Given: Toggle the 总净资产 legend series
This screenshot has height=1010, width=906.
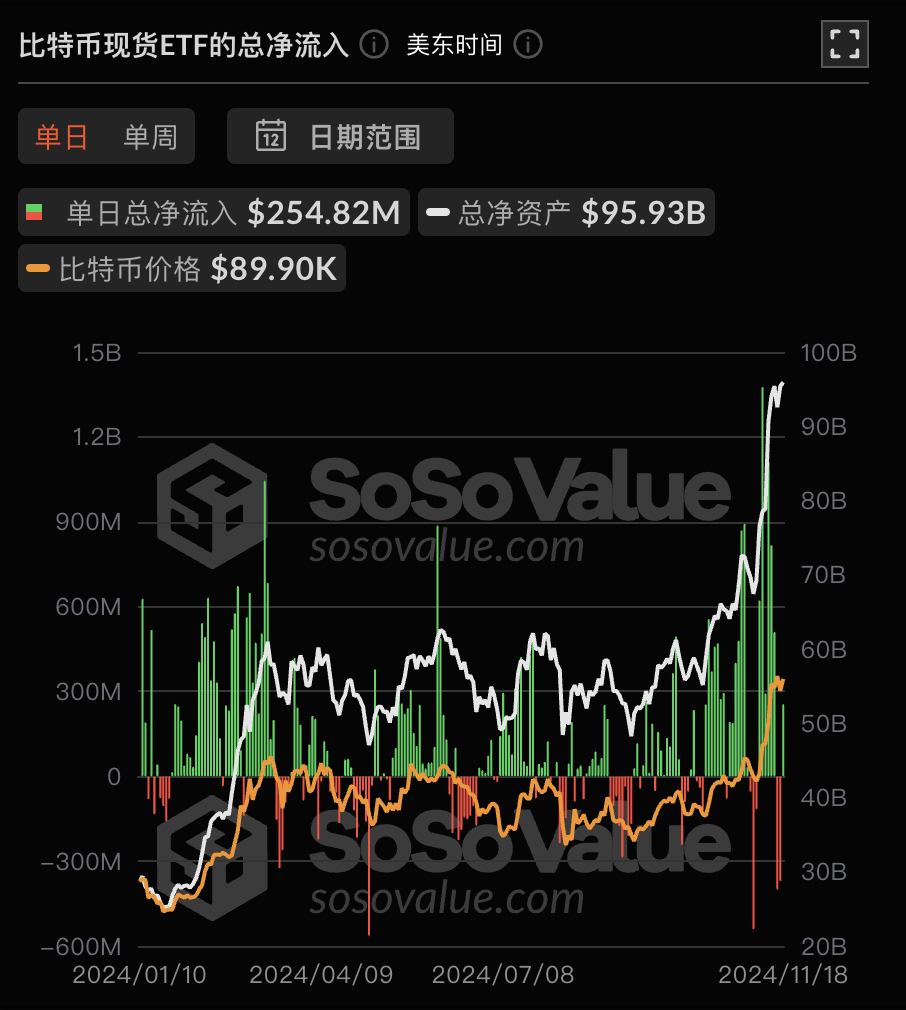Looking at the screenshot, I should [566, 212].
